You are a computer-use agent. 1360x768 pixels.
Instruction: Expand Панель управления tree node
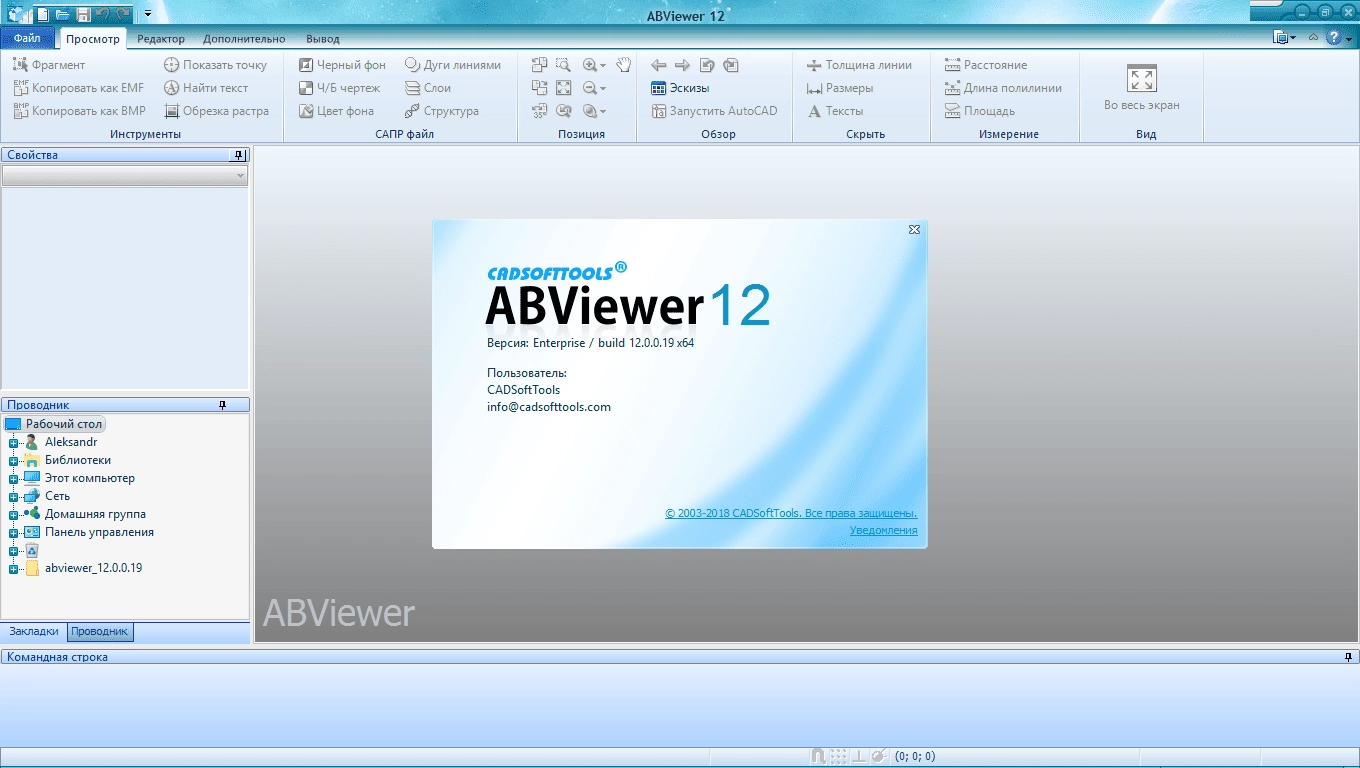13,533
